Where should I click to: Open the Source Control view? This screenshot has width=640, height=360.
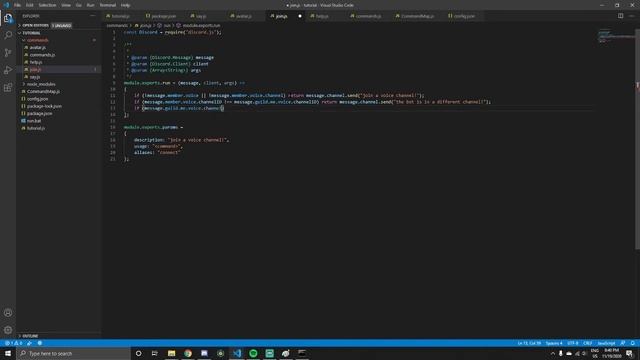[x=8, y=53]
